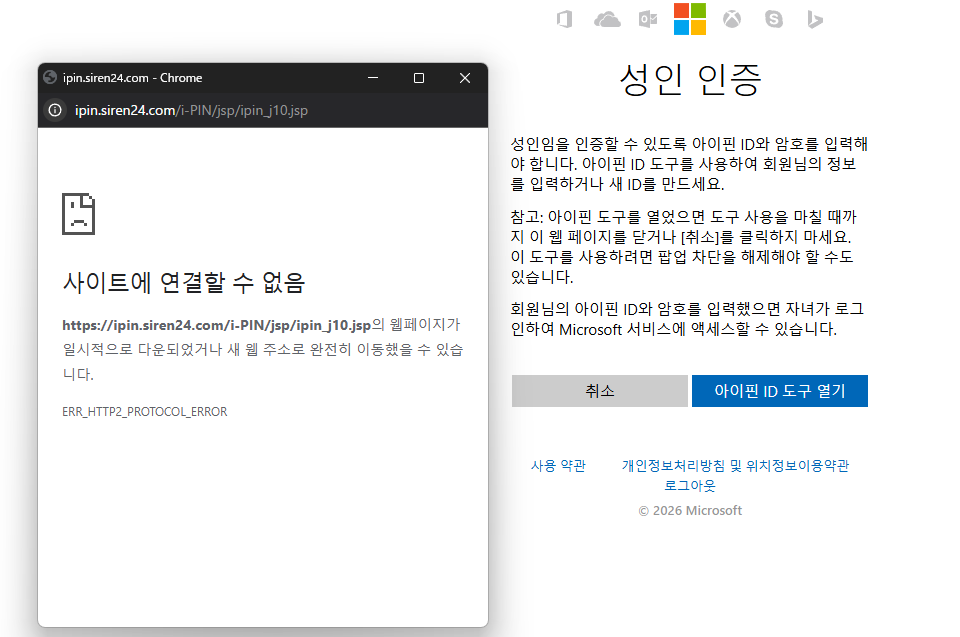Click the Skype icon in the header
960x637 pixels.
click(774, 20)
